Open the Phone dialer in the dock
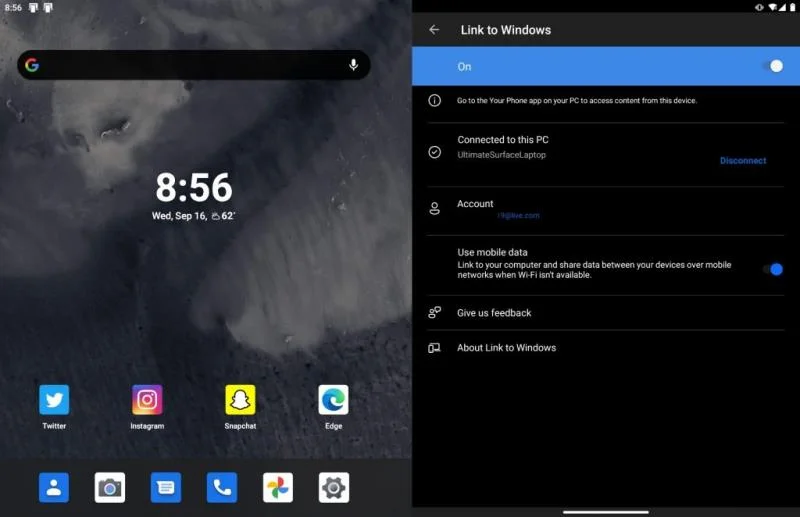800x517 pixels. (x=222, y=487)
